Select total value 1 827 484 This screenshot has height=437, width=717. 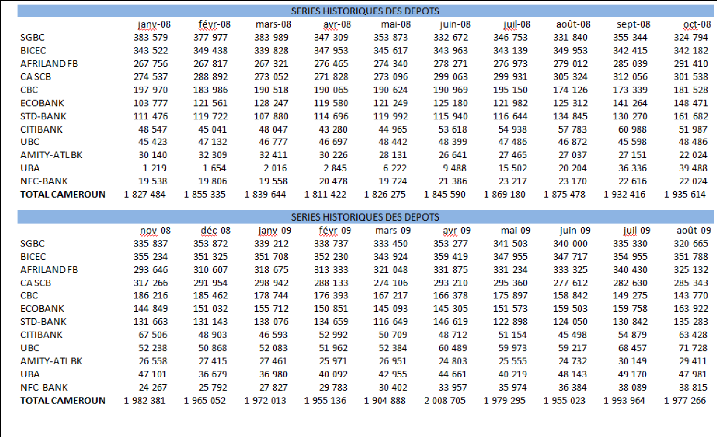[145, 195]
